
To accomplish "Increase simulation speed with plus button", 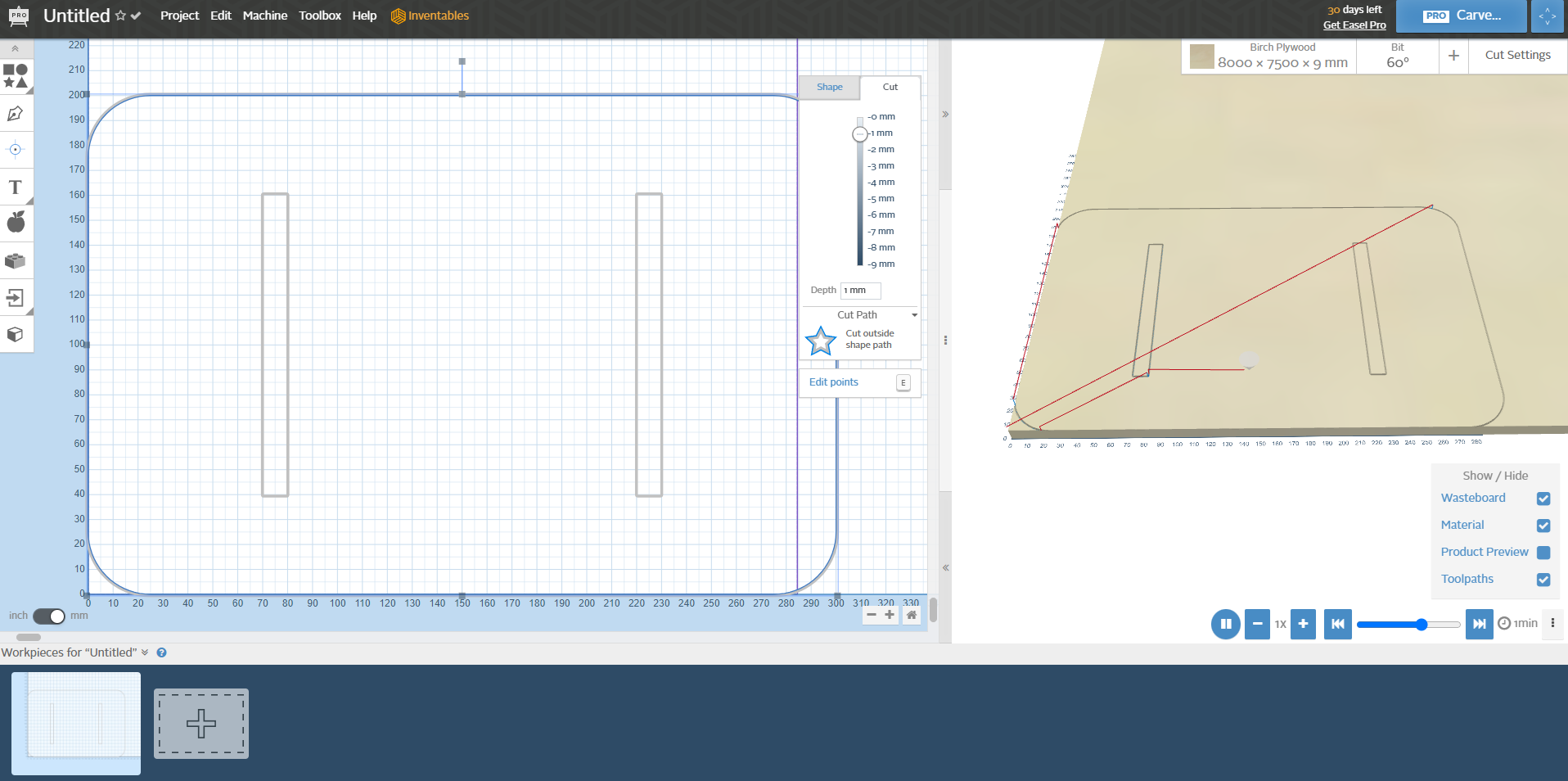I will coord(1303,624).
